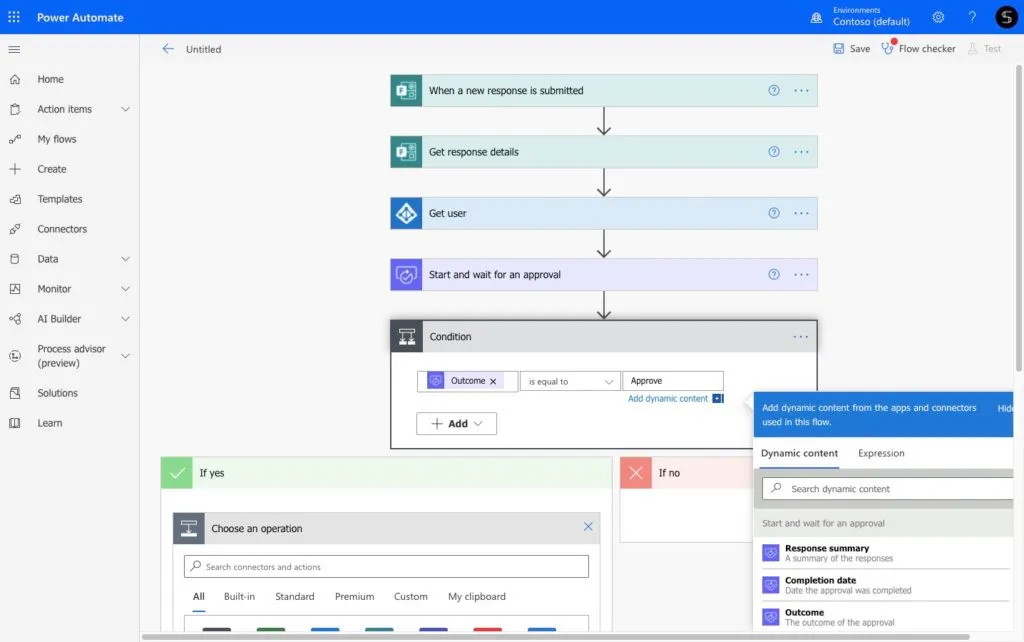The height and width of the screenshot is (642, 1024).
Task: Open help for Get response details
Action: 774,152
